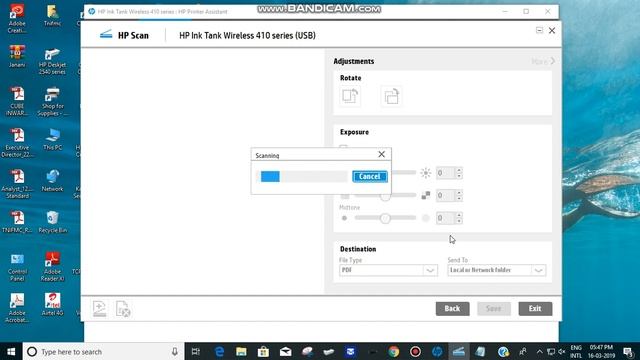Select the Executive Director PDF file
Viewport: 640px width, 360px height.
(x=17, y=143)
